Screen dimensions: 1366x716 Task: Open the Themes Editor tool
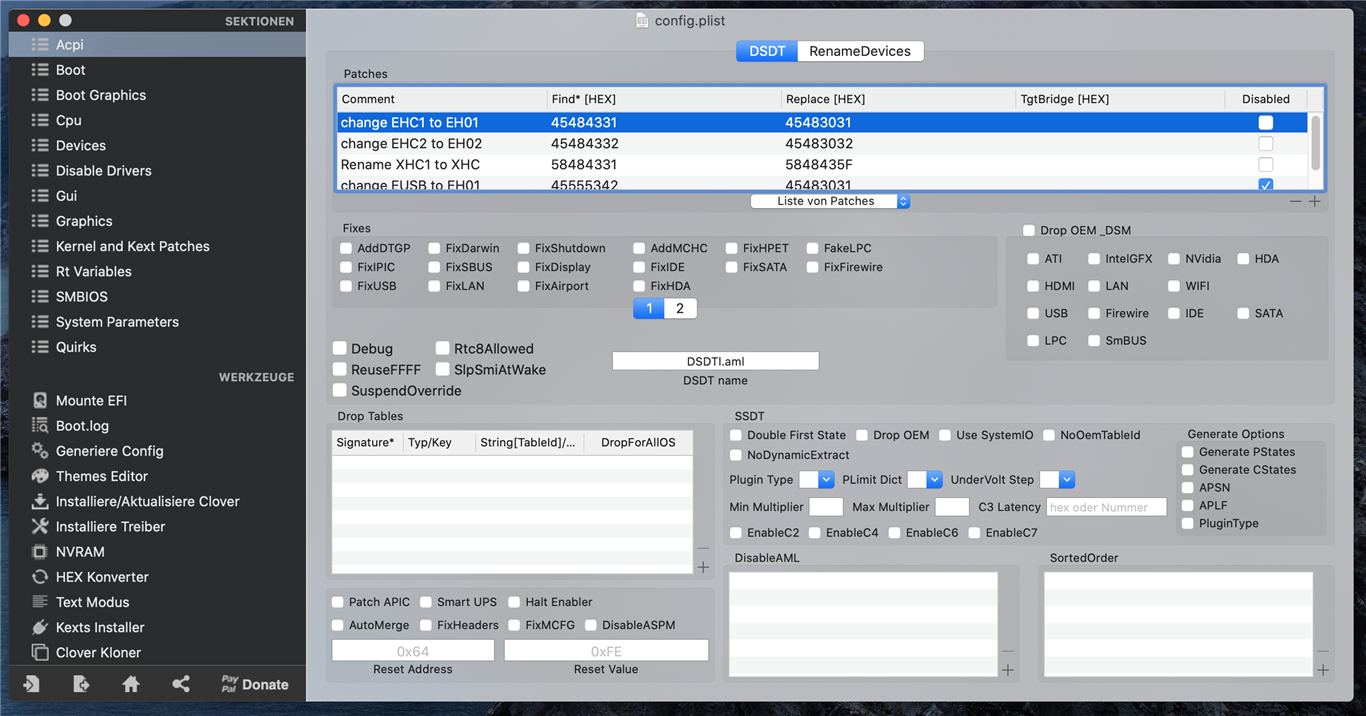tap(101, 476)
